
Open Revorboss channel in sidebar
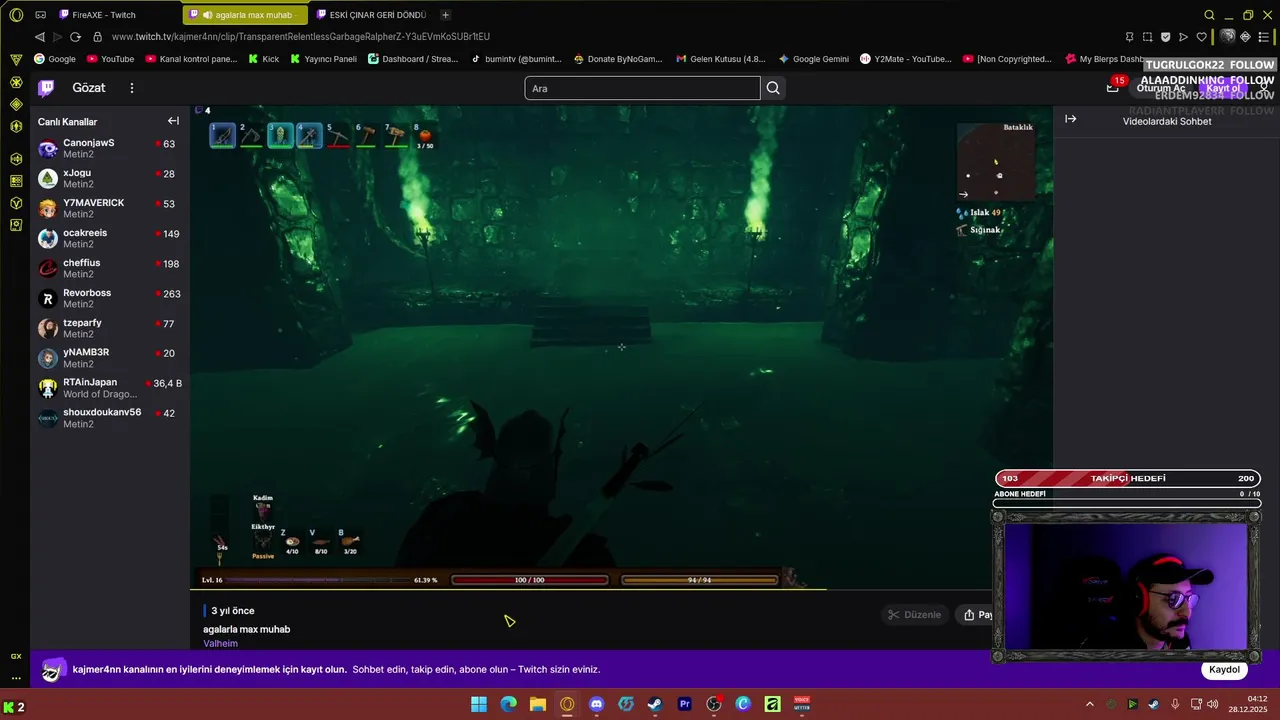[108, 298]
